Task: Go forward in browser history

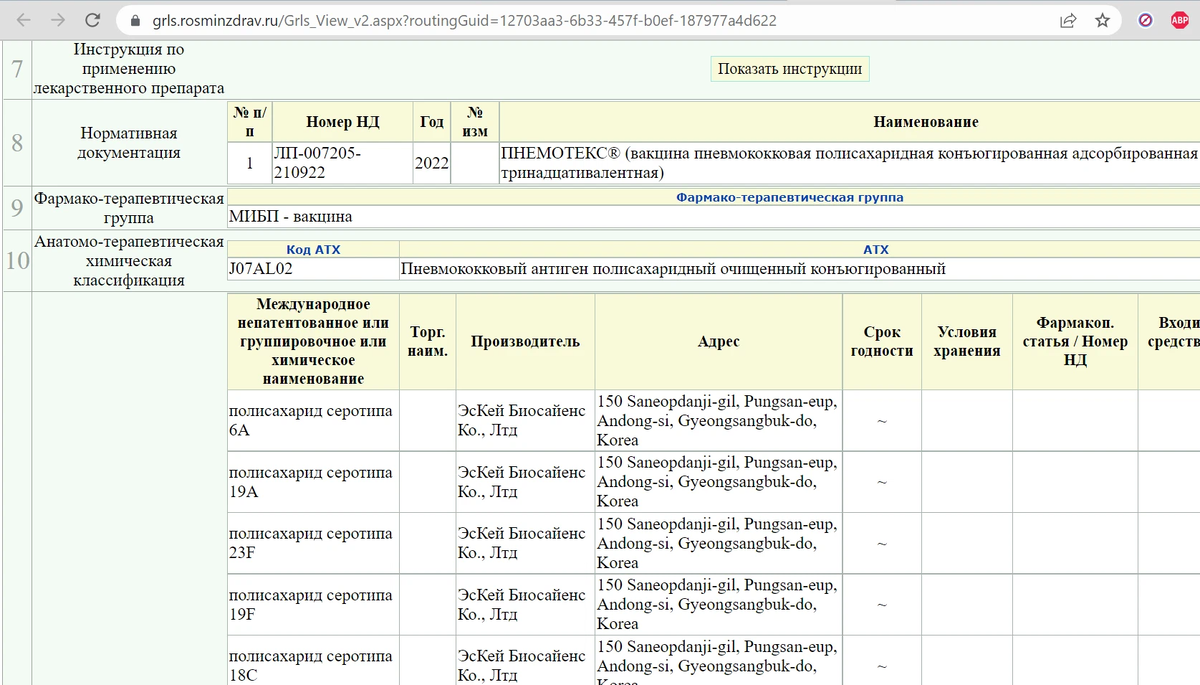Action: tap(57, 20)
